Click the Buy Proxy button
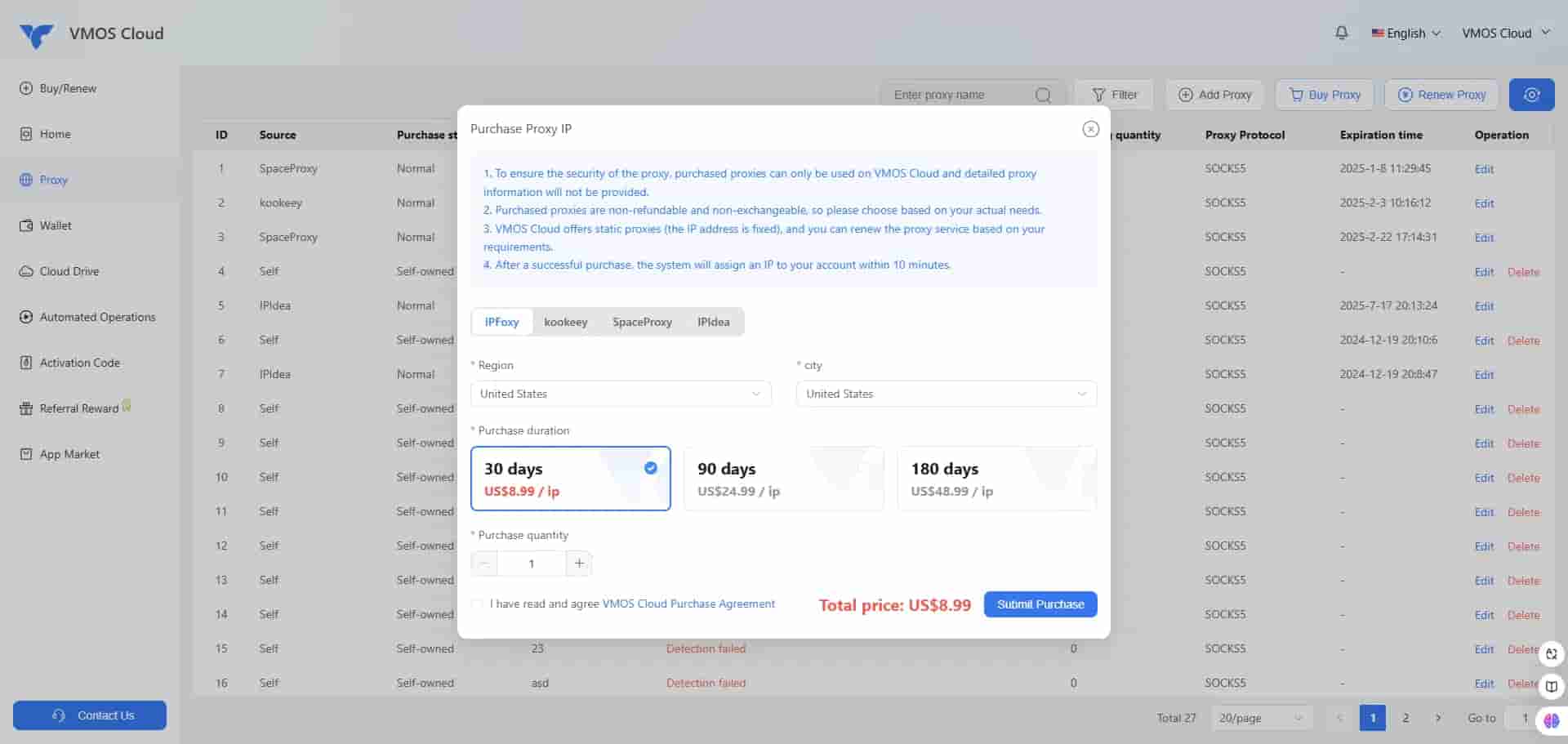The height and width of the screenshot is (744, 1568). point(1325,95)
